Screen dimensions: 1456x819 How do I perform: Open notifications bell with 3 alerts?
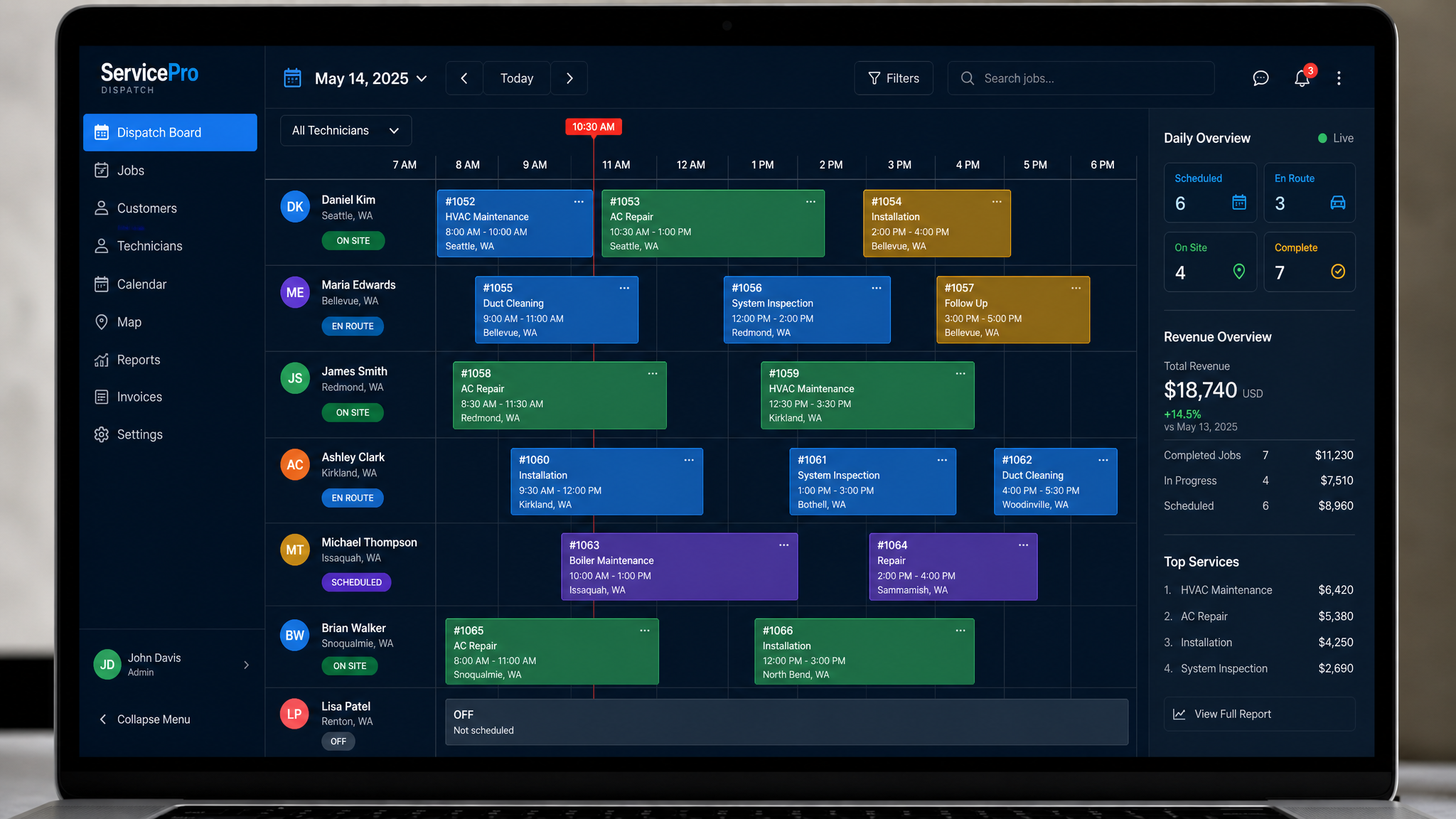(x=1302, y=78)
